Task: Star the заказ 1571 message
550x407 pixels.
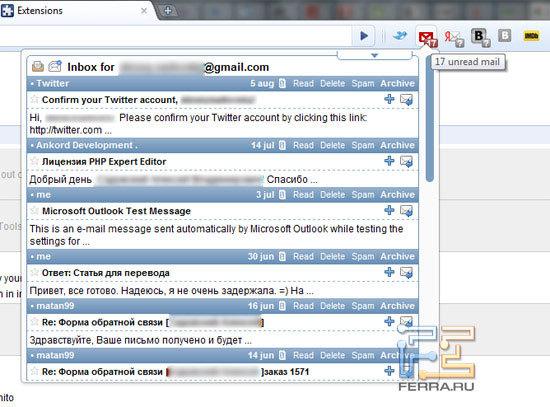Action: (34, 371)
